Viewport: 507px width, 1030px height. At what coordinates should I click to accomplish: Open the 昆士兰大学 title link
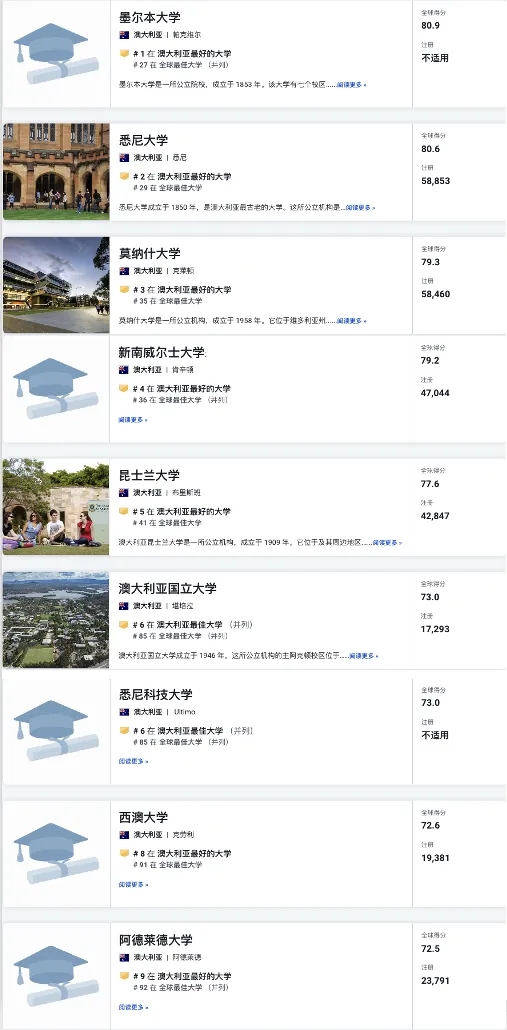pos(148,475)
